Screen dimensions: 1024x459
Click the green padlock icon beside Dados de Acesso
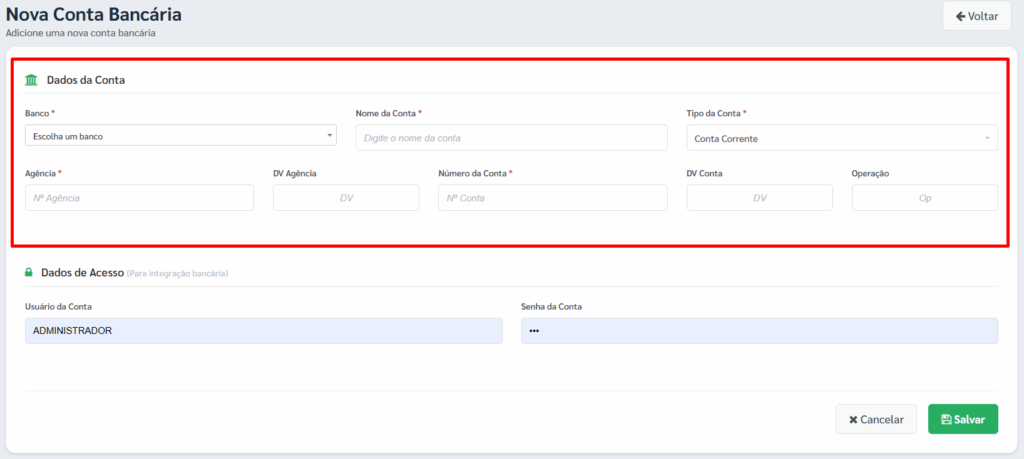click(x=29, y=272)
